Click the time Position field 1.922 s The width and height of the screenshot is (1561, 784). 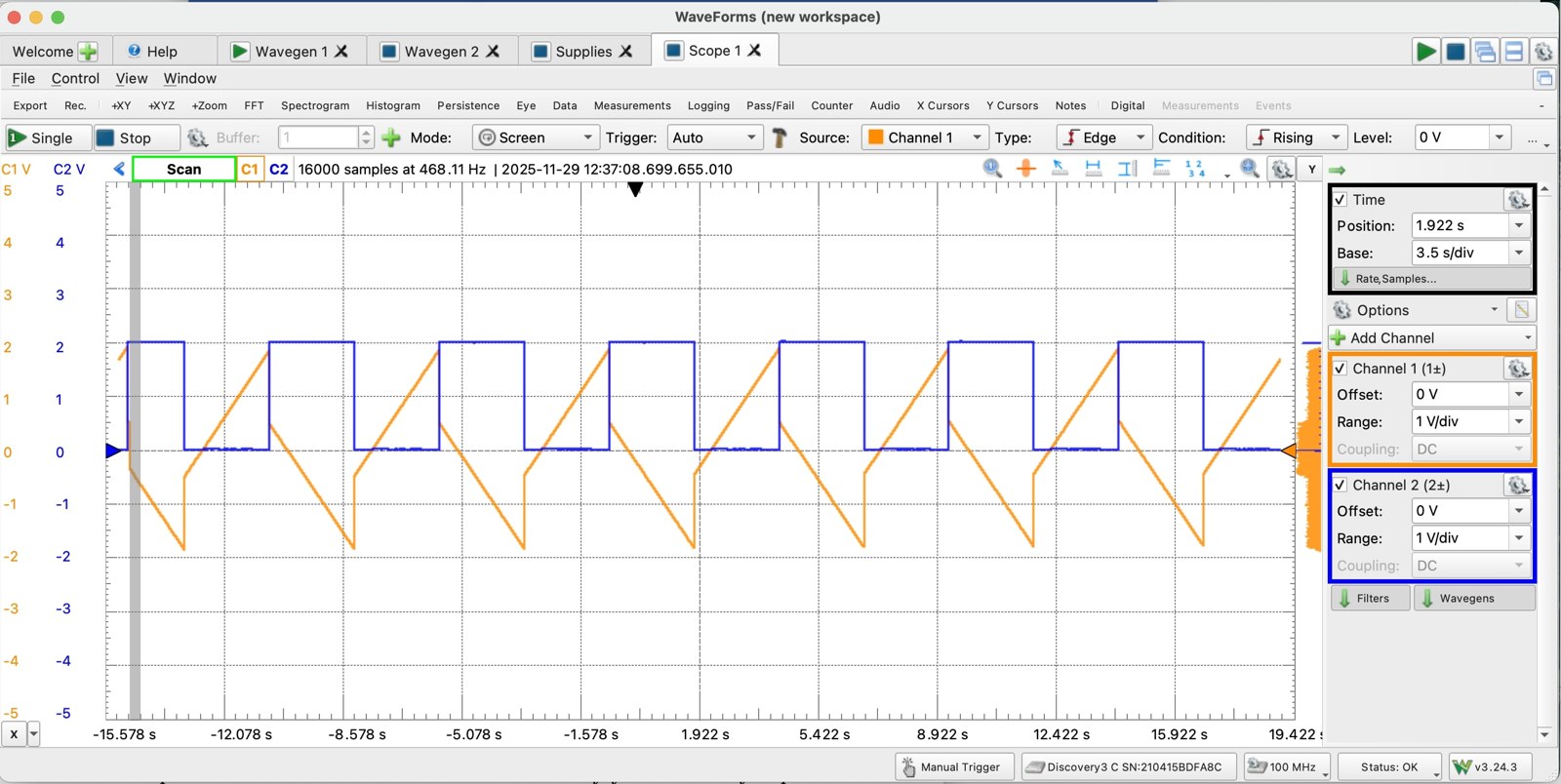point(1470,225)
